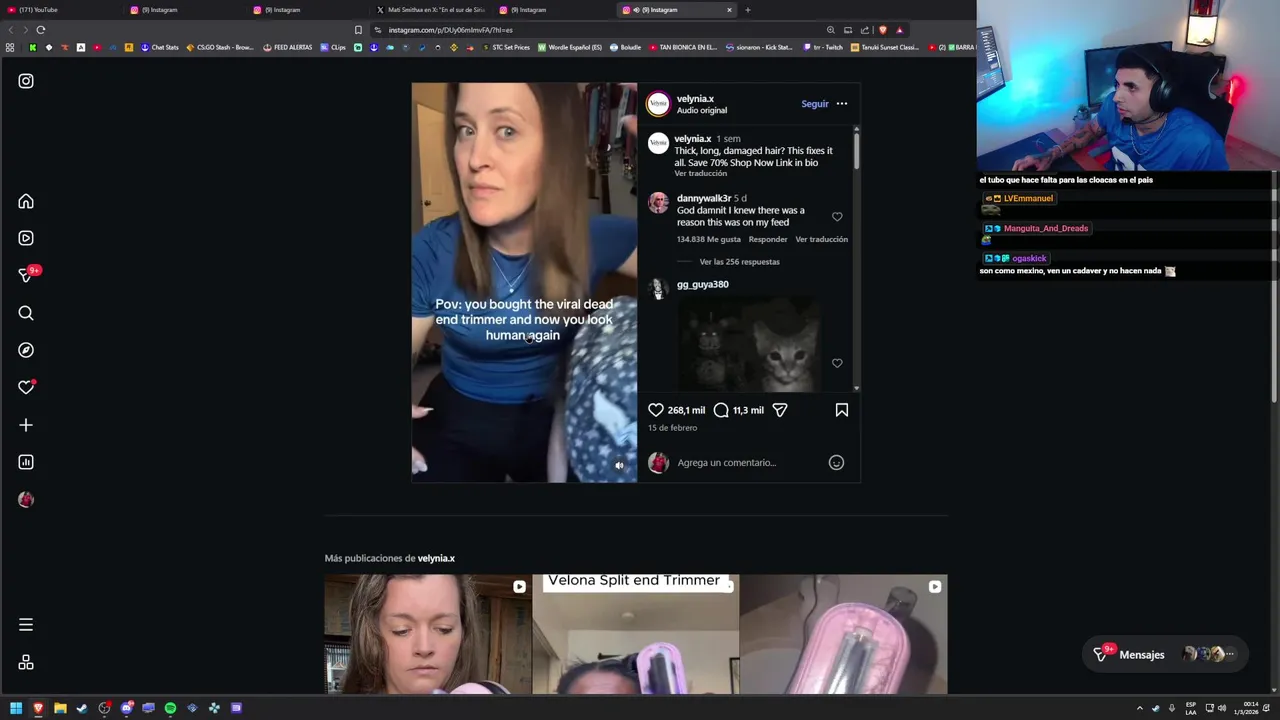
Task: Open the three-dots post options menu
Action: [x=841, y=104]
